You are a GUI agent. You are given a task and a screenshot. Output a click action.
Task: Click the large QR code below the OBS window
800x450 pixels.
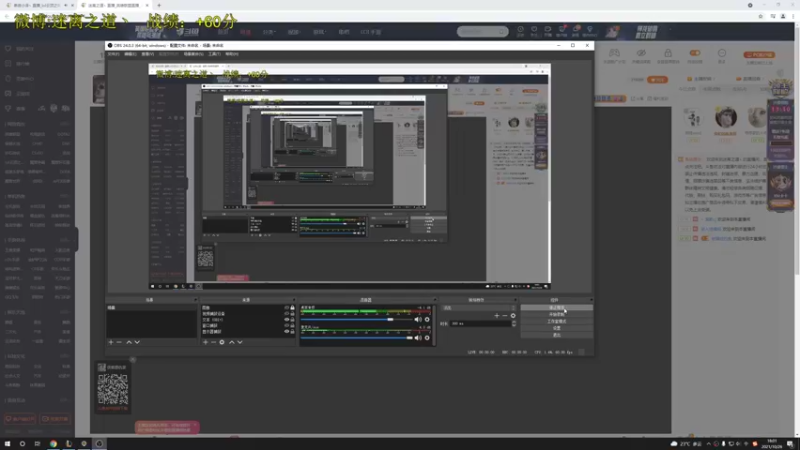pyautogui.click(x=113, y=389)
